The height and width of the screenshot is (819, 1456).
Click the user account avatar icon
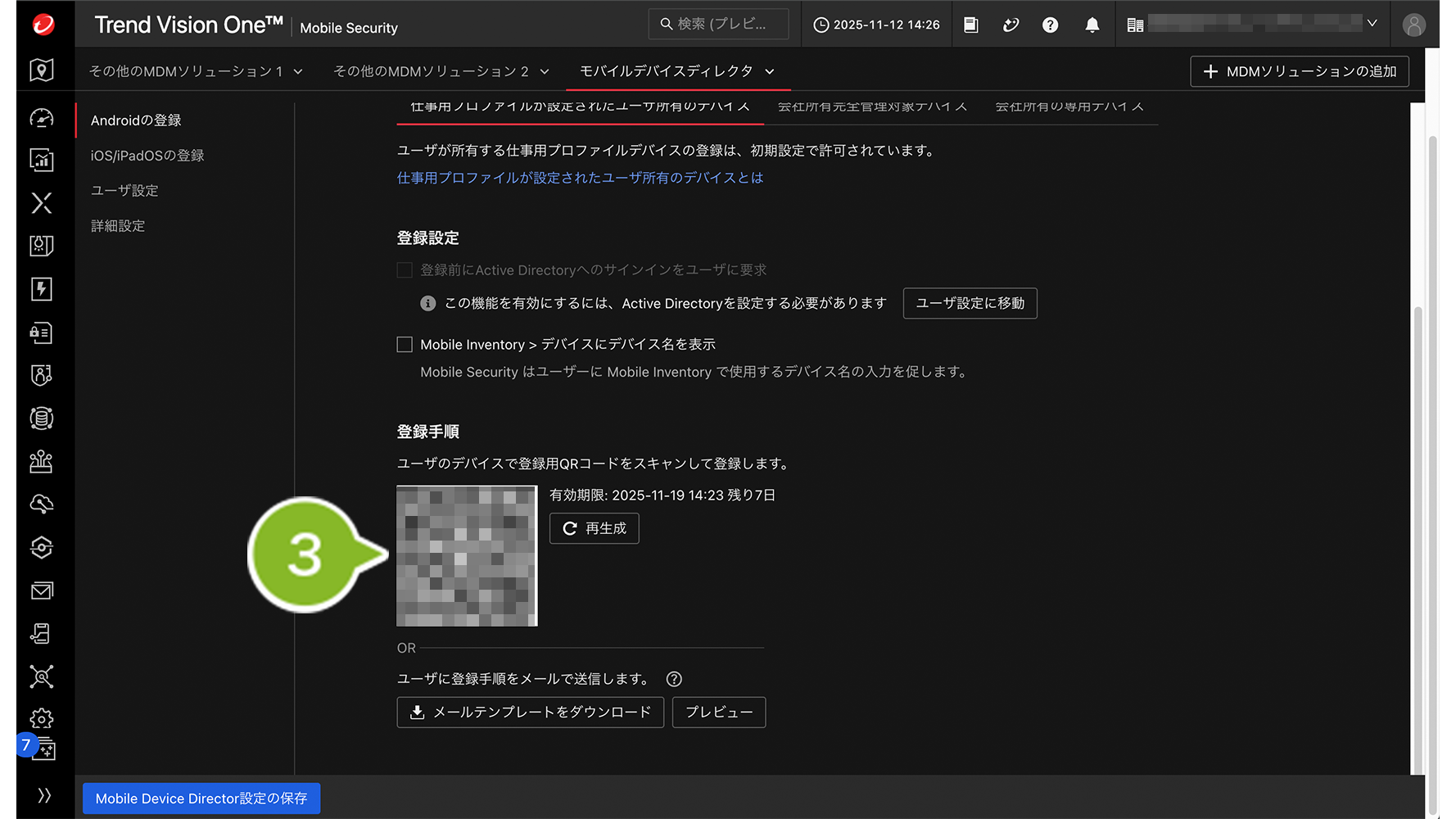tap(1413, 25)
